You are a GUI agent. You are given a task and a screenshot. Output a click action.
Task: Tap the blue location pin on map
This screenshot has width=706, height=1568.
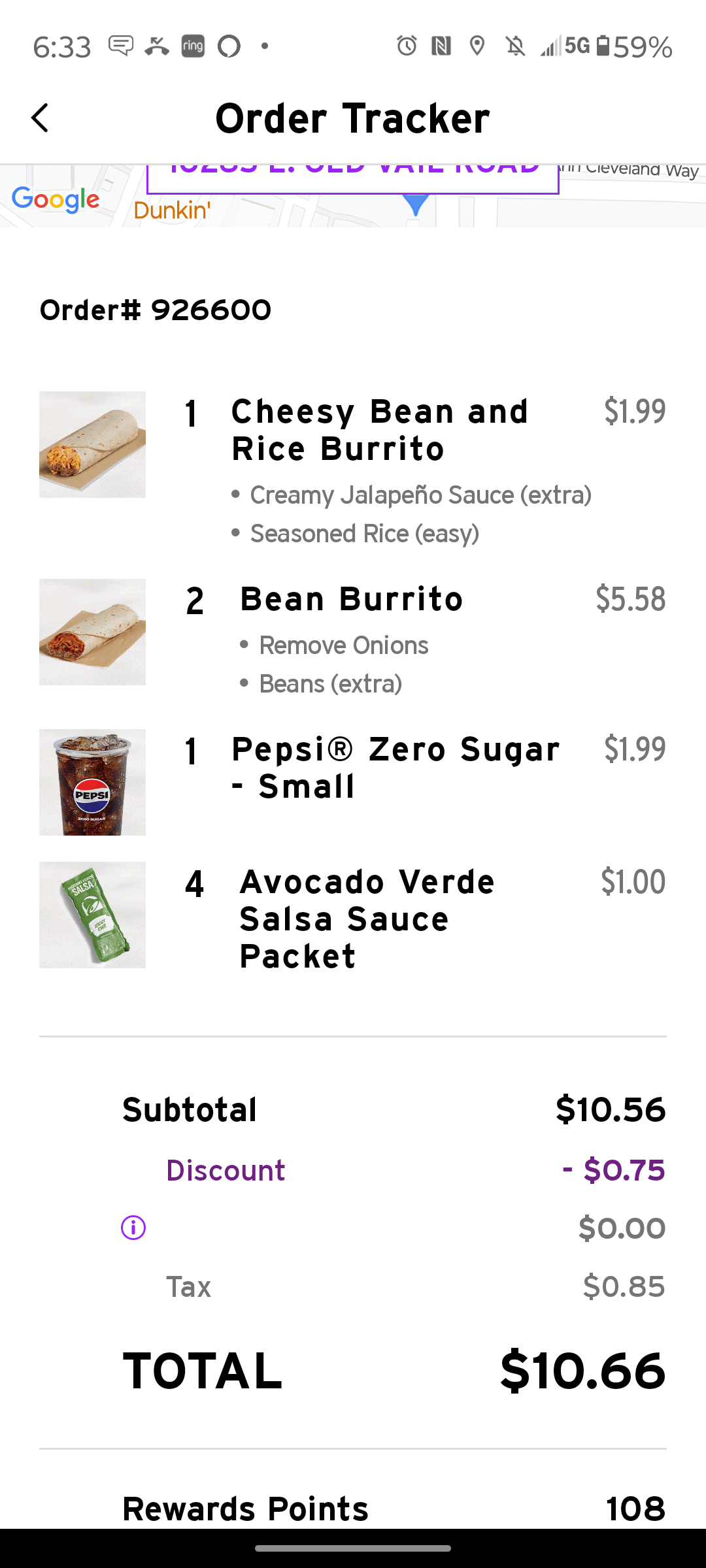(x=415, y=204)
